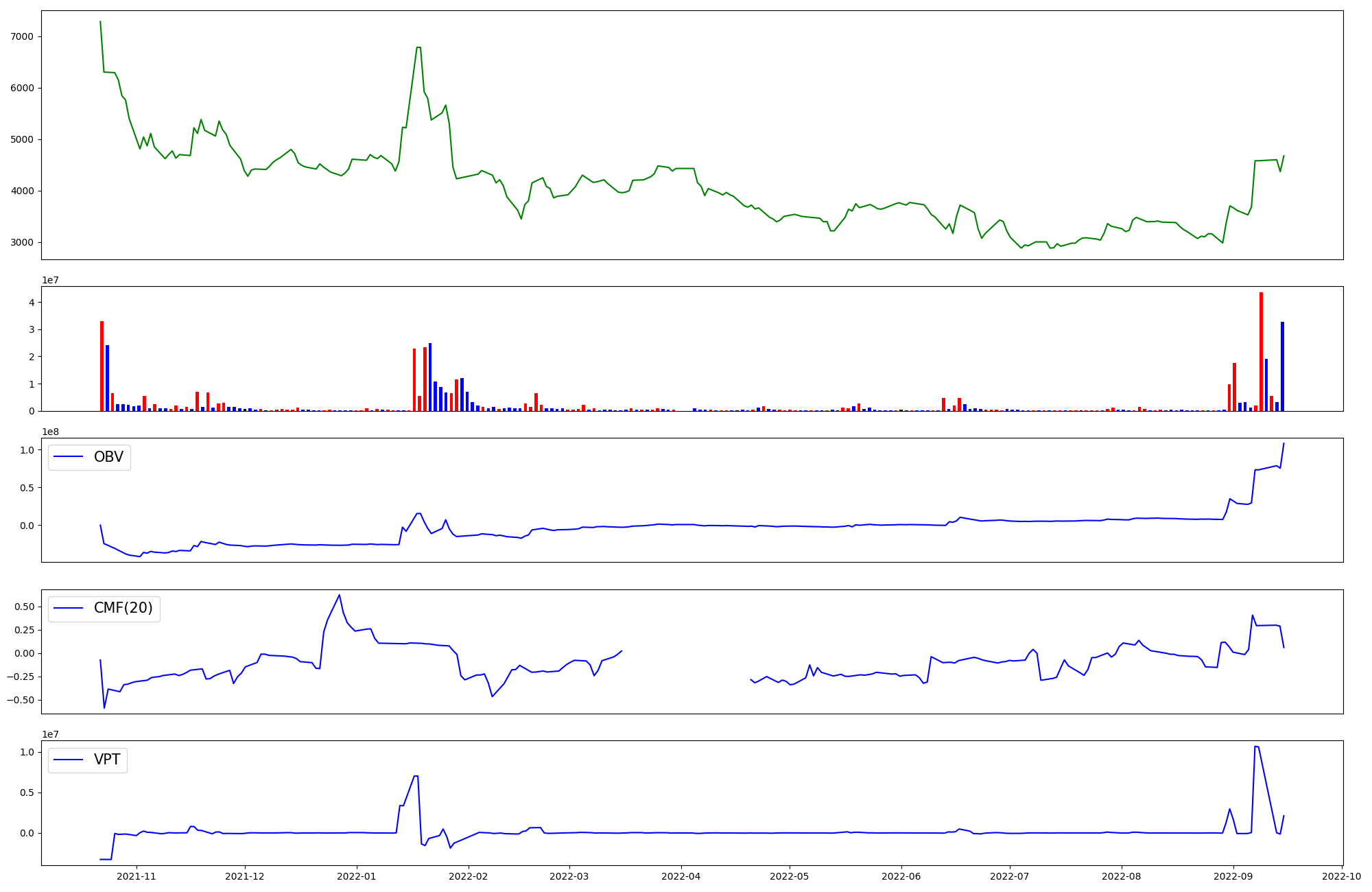Click the 1e8 exponent label above OBV chart

click(50, 432)
